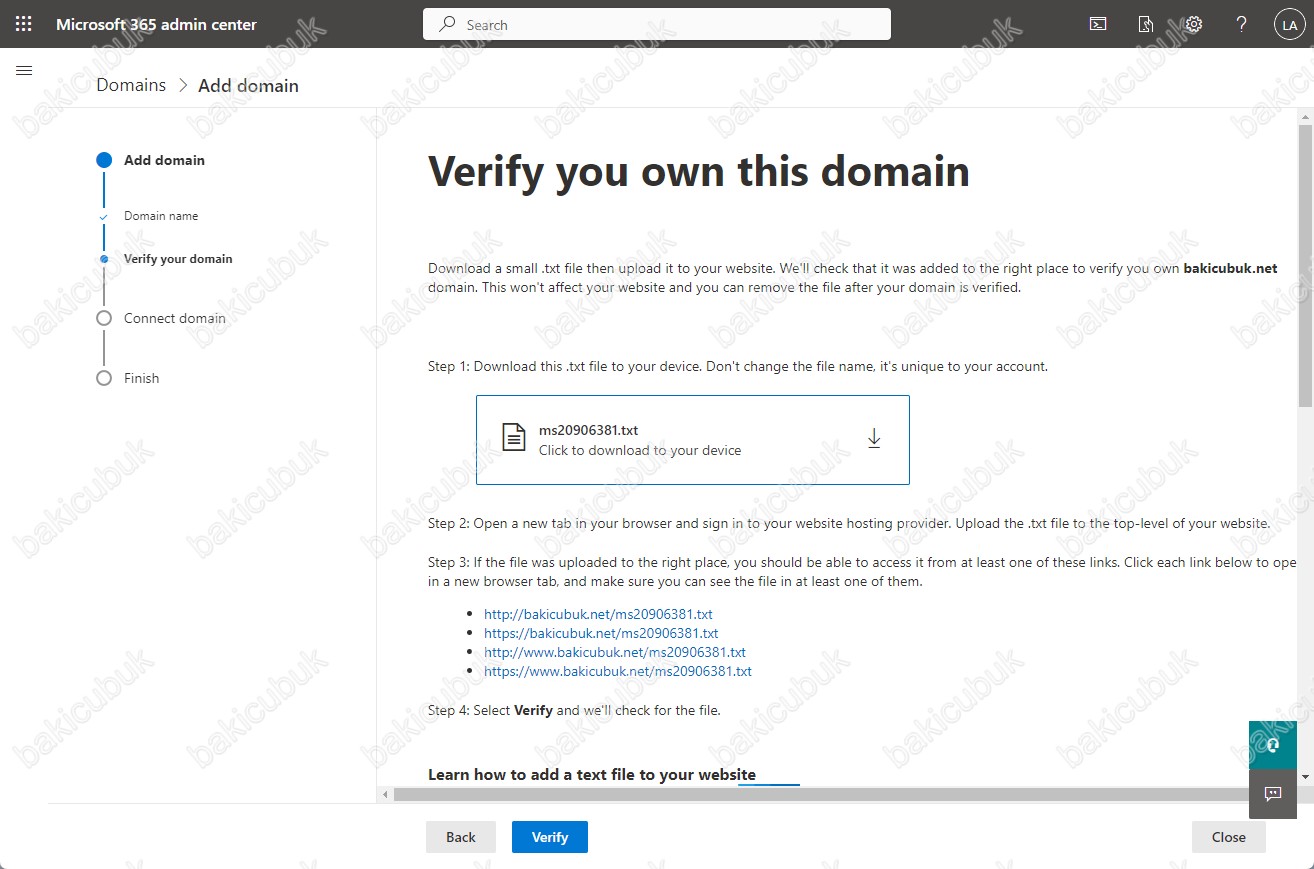
Task: Click the Connect domain step circle
Action: tap(104, 318)
